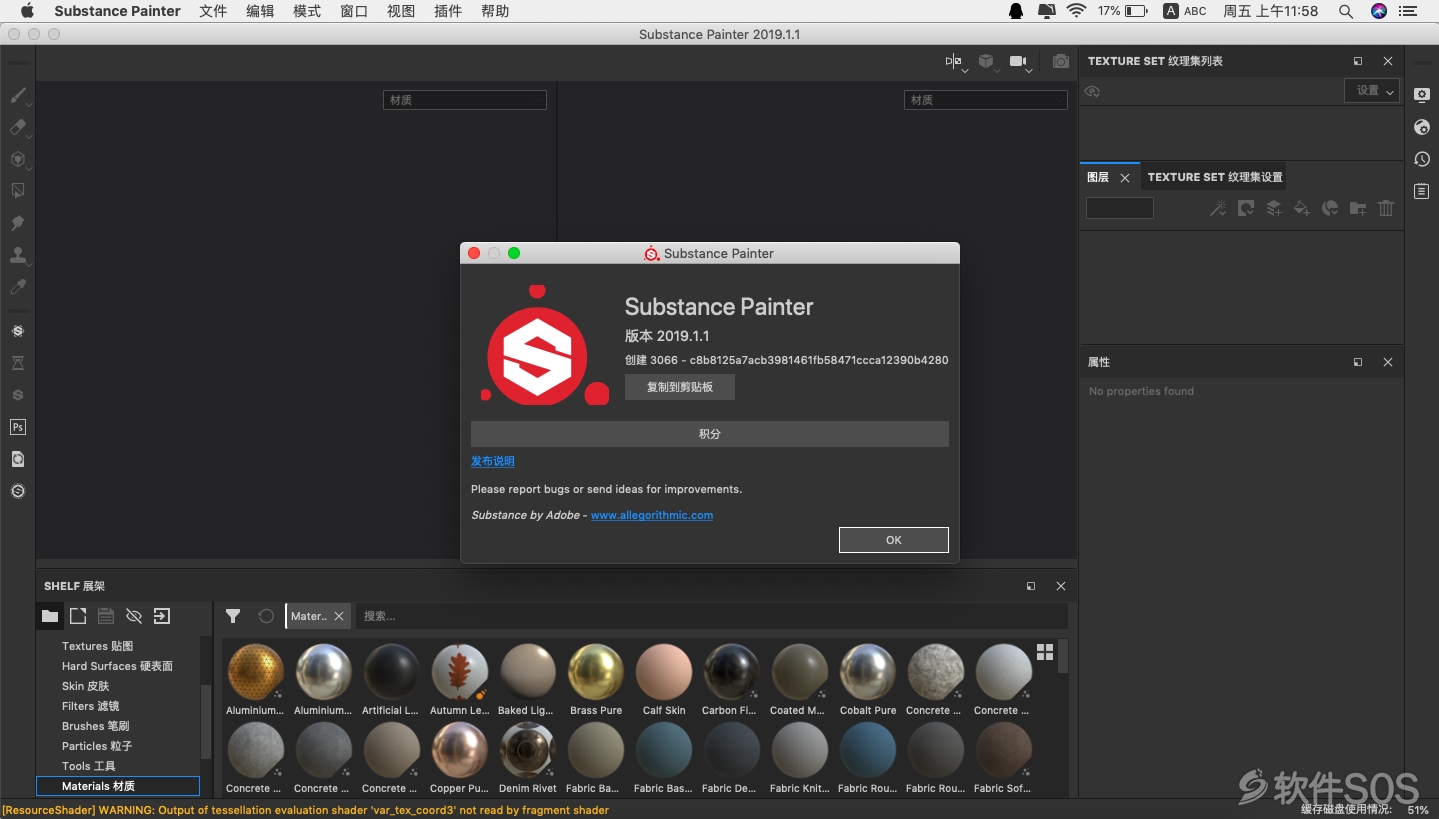Open the www.allegorithmic.com link
1439x819 pixels.
(x=652, y=515)
